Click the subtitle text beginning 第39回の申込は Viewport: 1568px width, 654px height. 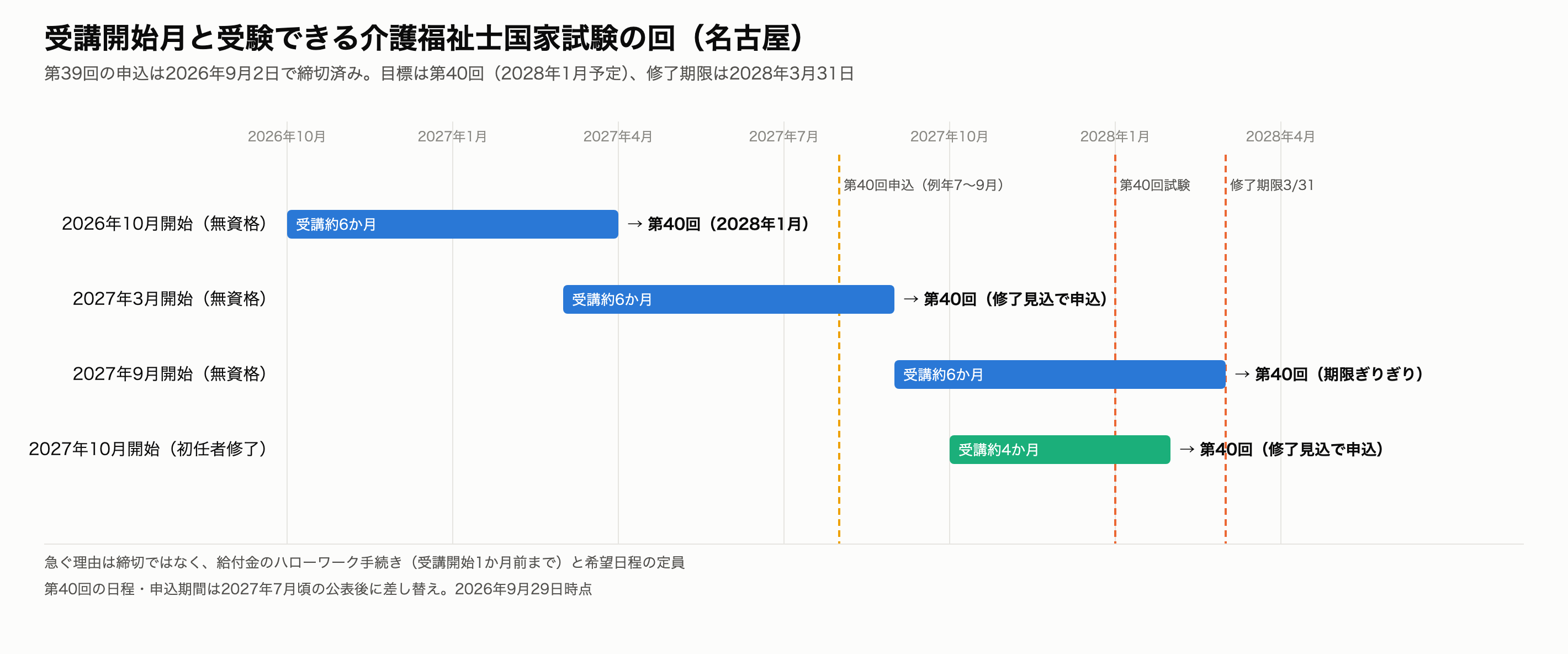point(449,73)
